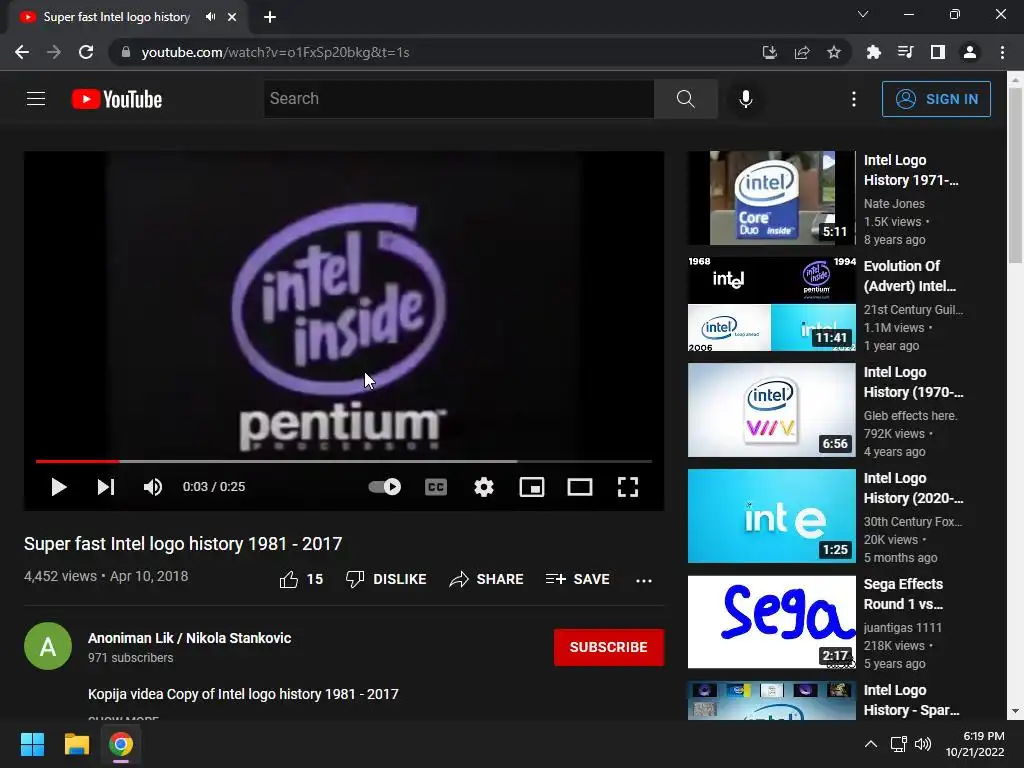Toggle Chrome side panel

(938, 52)
